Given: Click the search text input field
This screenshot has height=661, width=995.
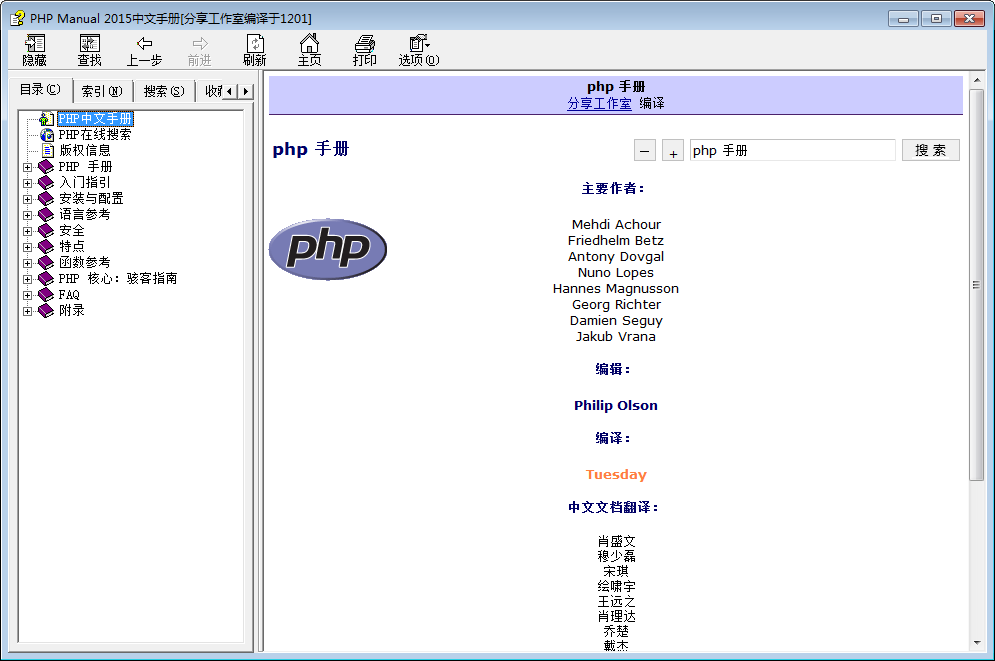Looking at the screenshot, I should pos(792,150).
